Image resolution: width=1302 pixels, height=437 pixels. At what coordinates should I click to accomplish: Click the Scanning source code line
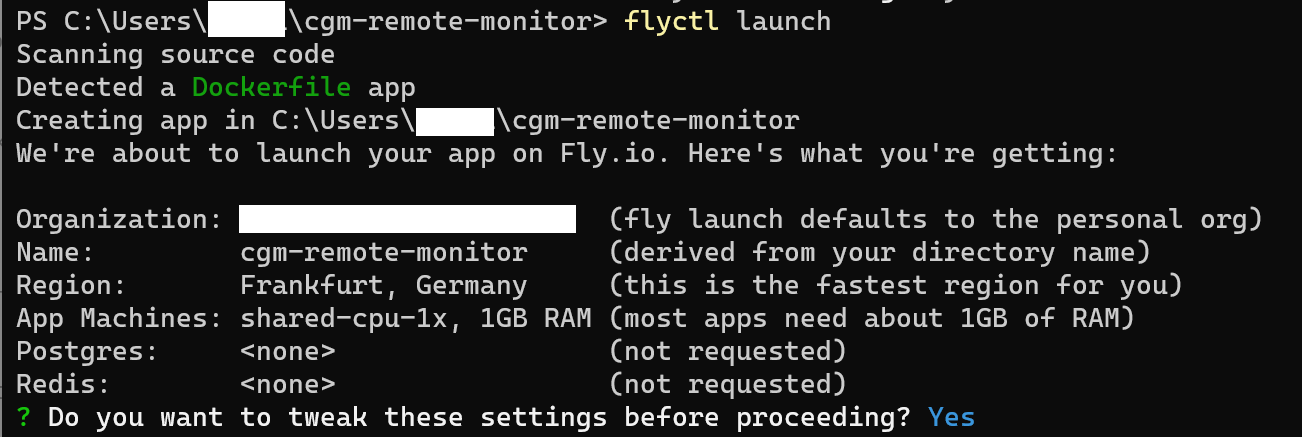click(175, 54)
